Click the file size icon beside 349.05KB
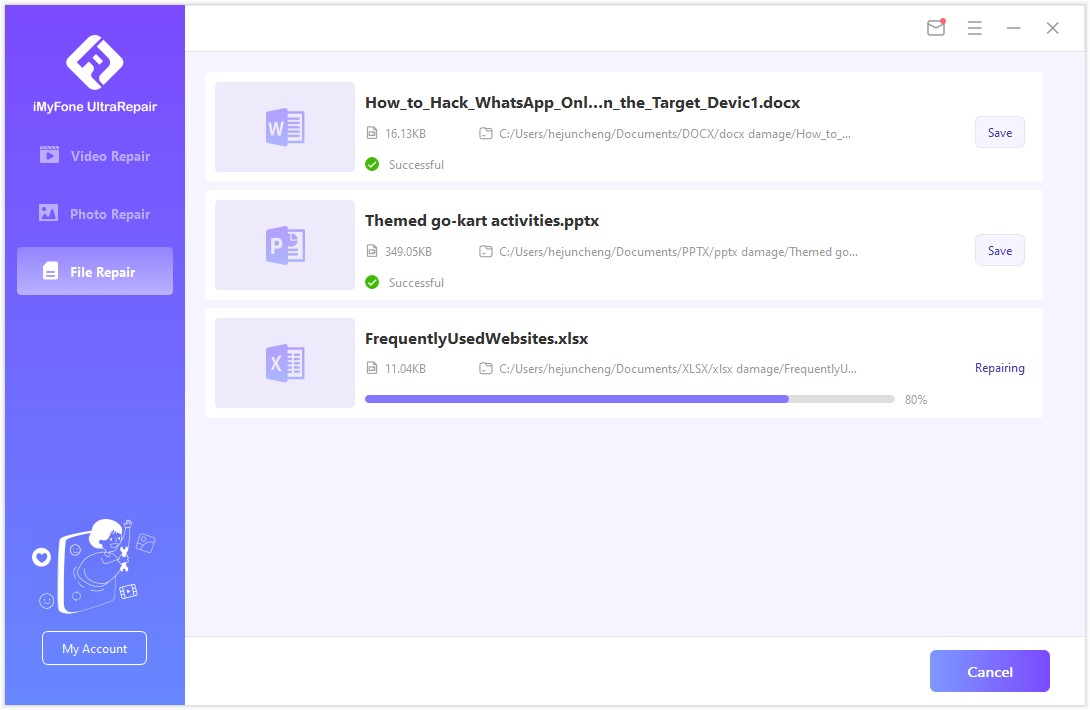This screenshot has width=1090, height=710. 372,251
